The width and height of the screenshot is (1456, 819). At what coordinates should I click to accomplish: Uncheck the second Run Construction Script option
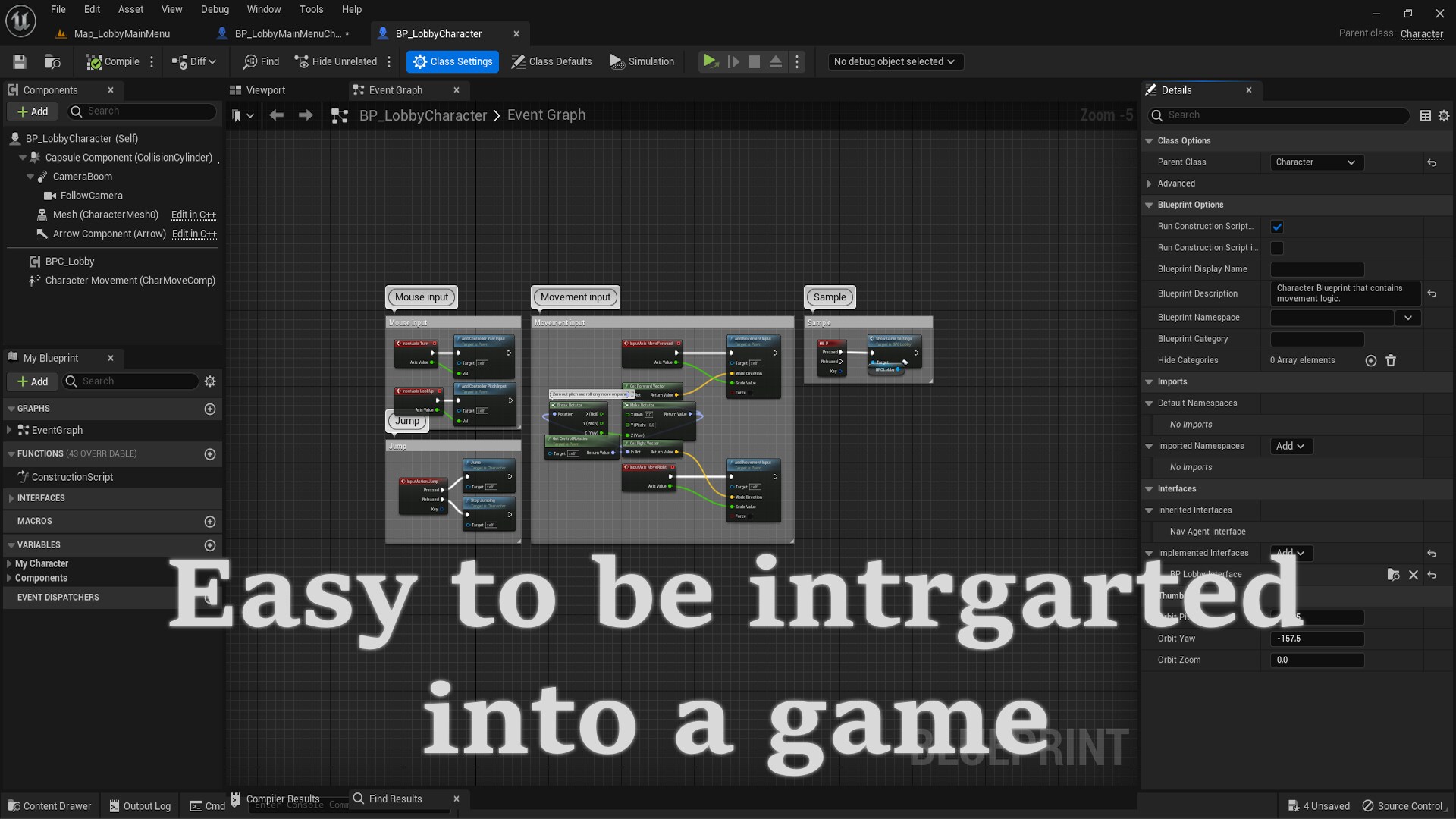coord(1277,248)
